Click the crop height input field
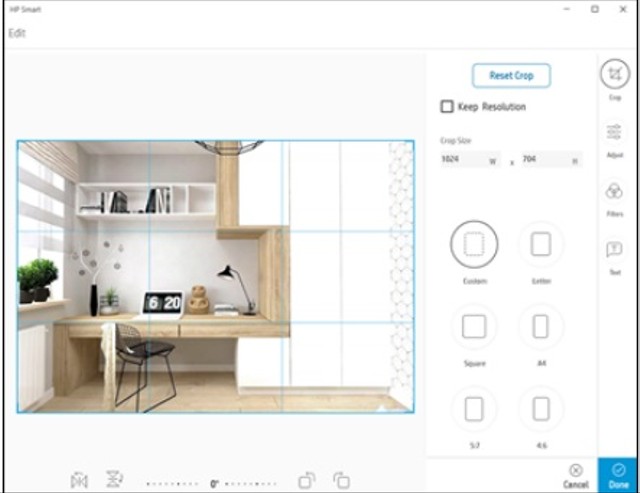 tap(552, 159)
